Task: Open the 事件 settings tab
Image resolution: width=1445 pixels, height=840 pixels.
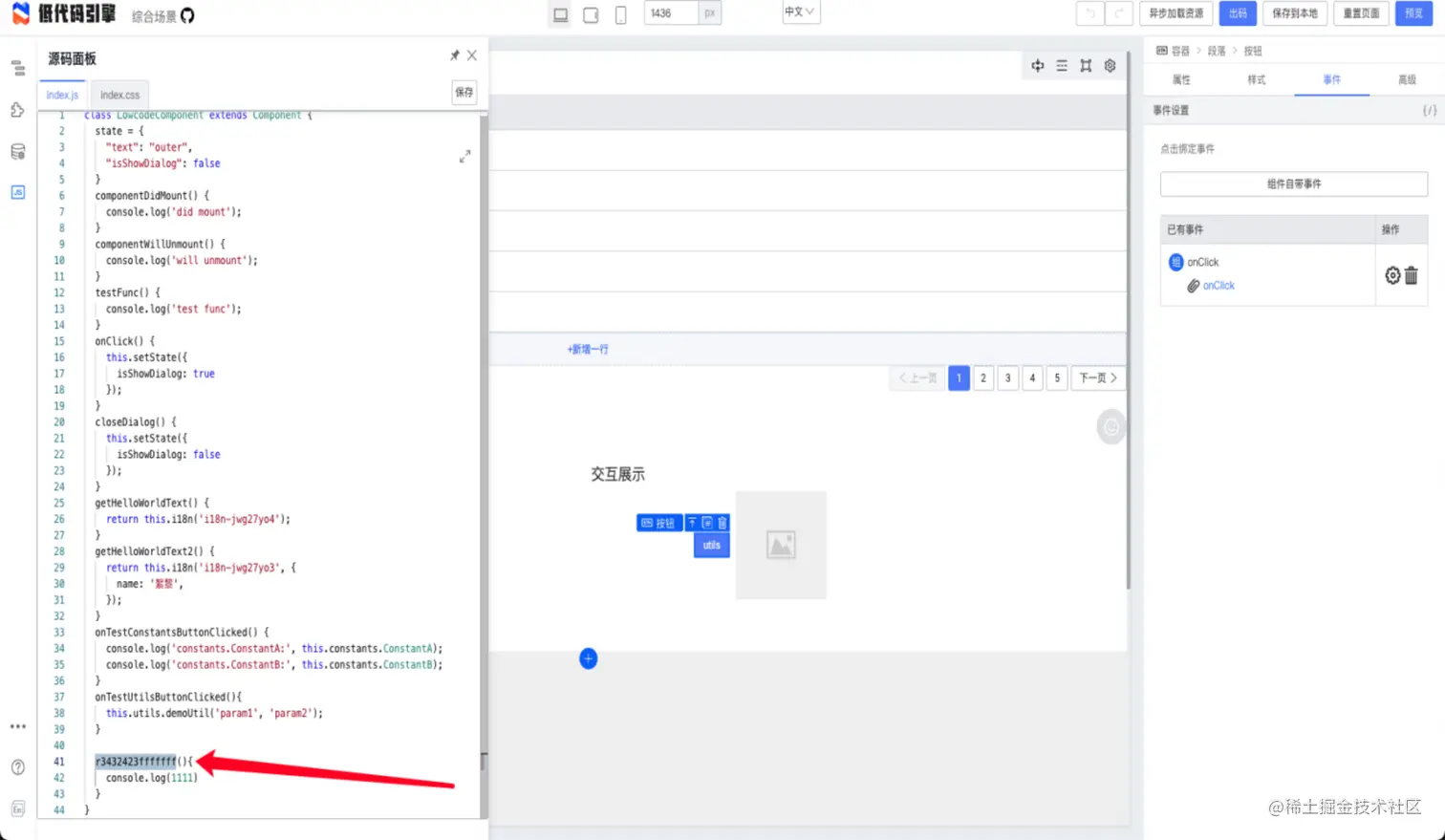Action: (x=1332, y=79)
